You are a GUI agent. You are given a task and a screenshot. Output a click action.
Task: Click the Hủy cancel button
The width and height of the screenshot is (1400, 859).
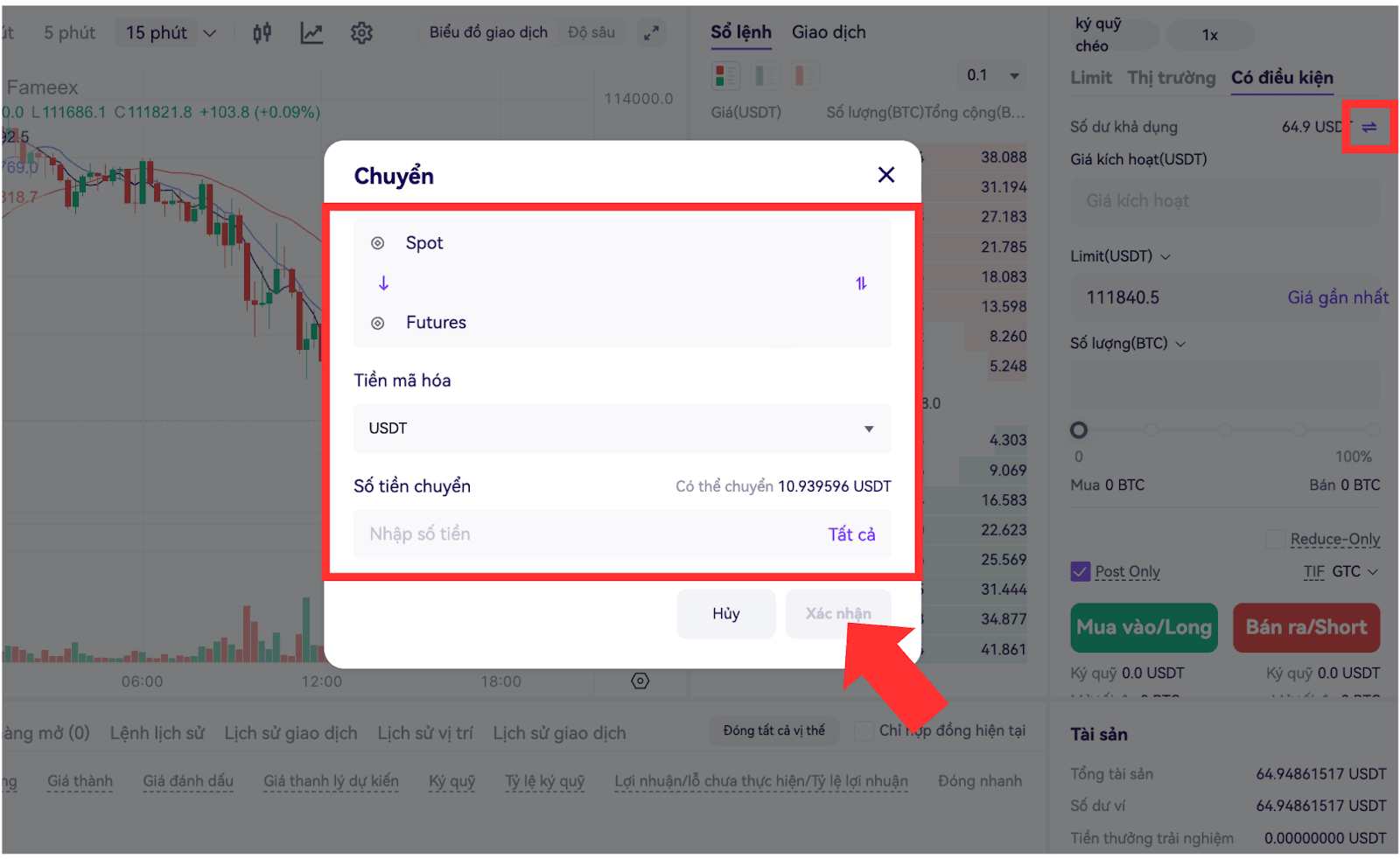tap(726, 613)
